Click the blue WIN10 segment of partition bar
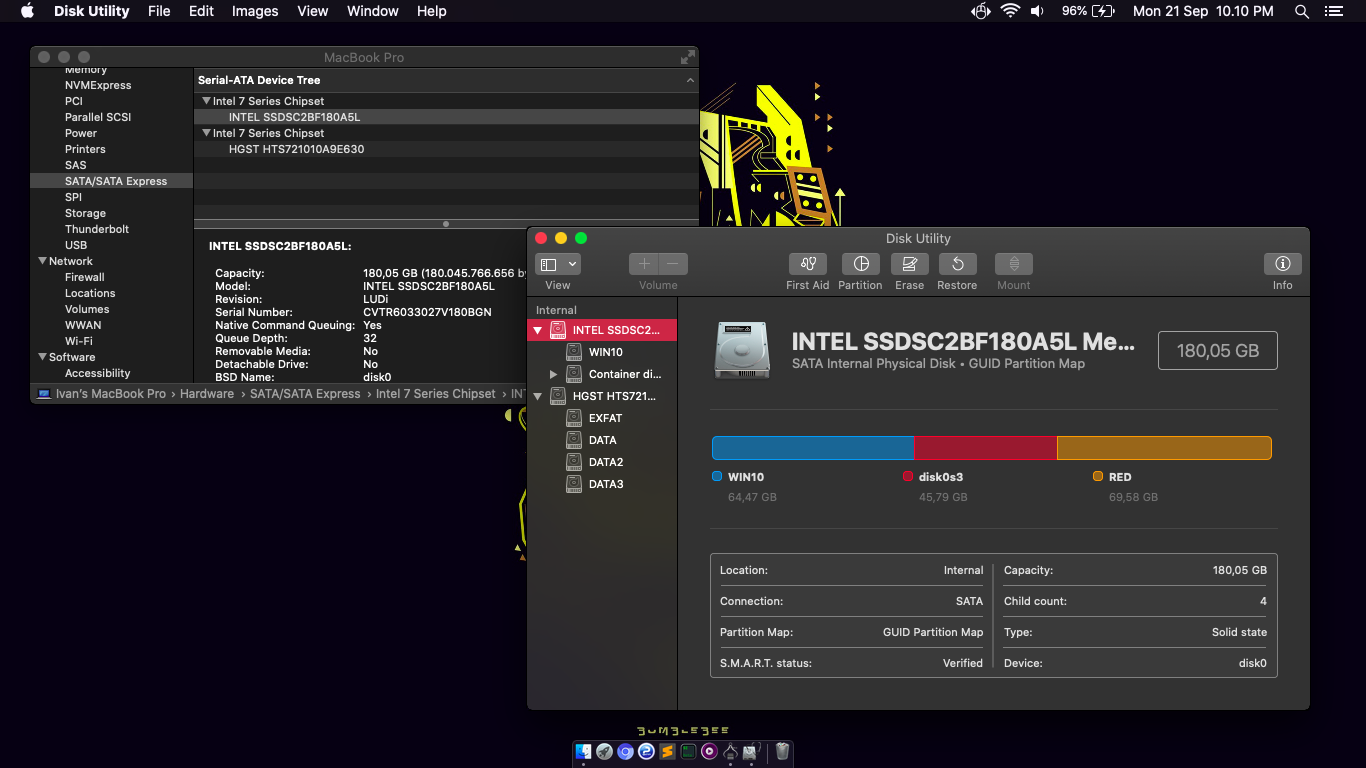Screen dimensions: 1366x768 click(x=813, y=448)
